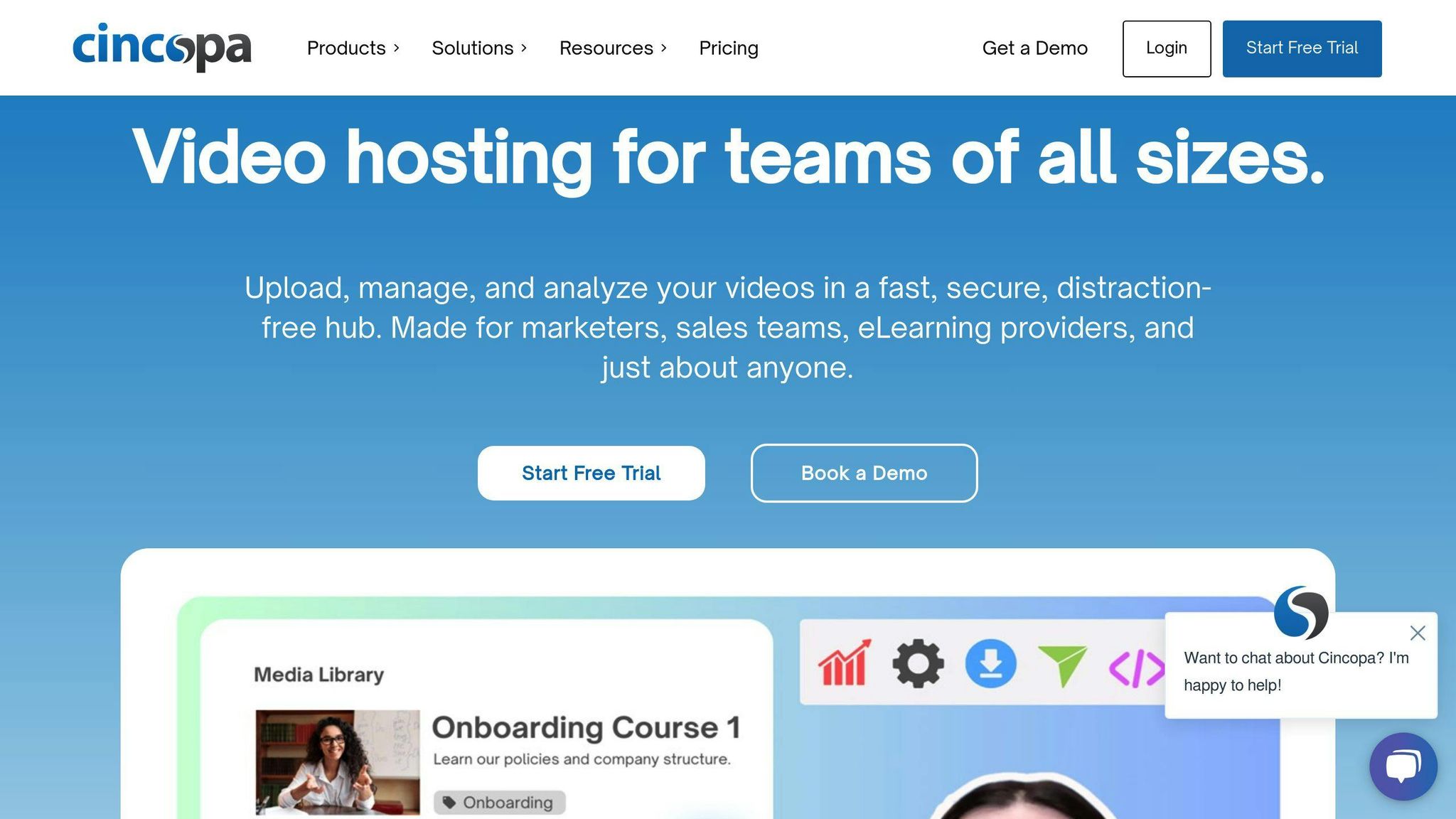Open the chat widget bubble
Viewport: 1456px width, 819px height.
point(1403,766)
